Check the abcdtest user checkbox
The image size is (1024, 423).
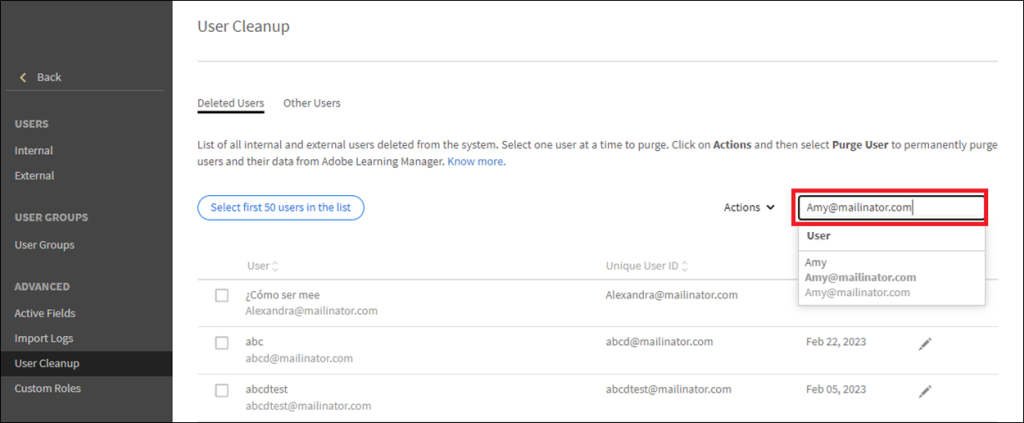pyautogui.click(x=222, y=390)
